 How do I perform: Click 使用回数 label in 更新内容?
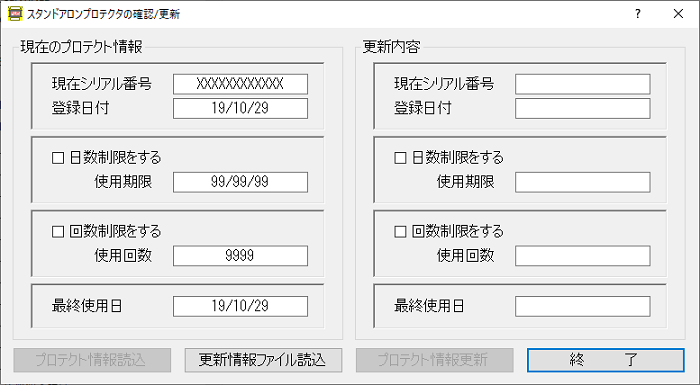pos(466,255)
